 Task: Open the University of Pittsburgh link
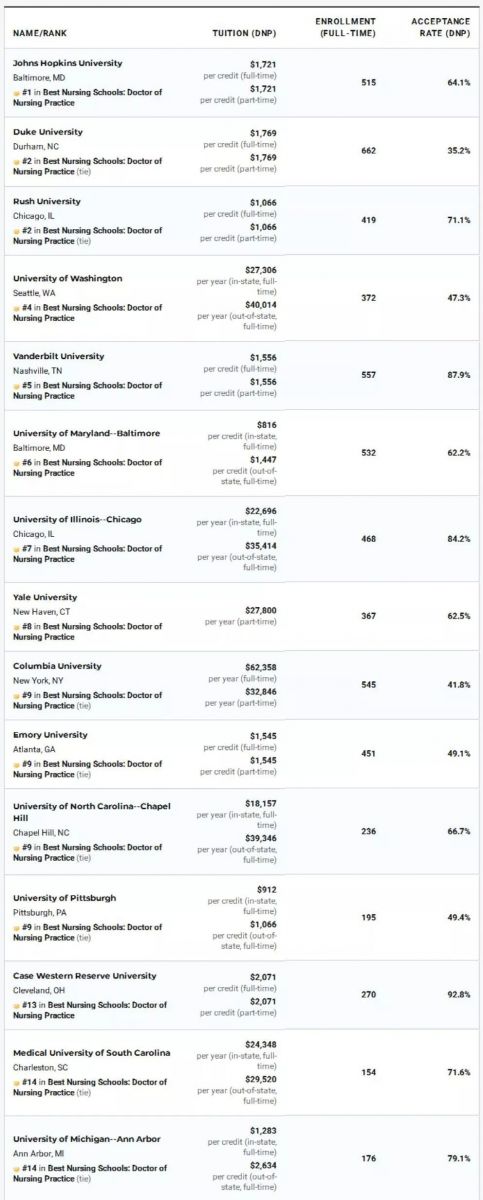tap(64, 898)
